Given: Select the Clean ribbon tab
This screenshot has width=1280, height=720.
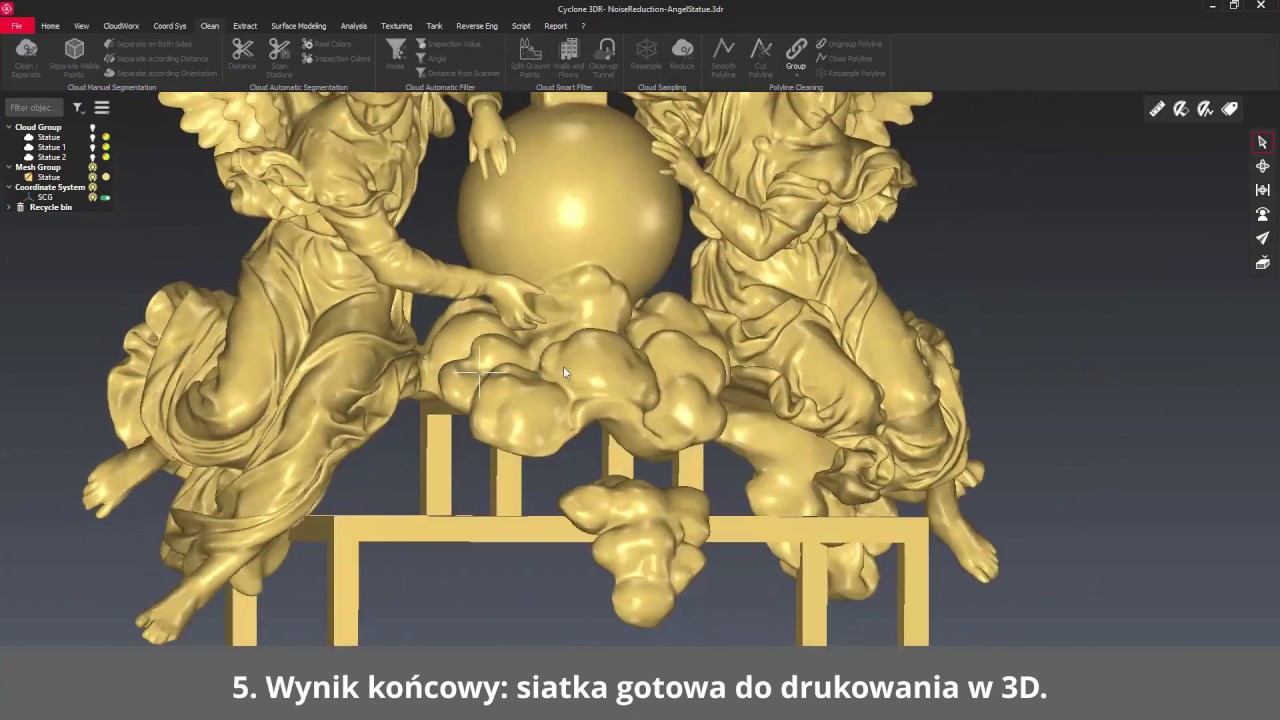Looking at the screenshot, I should coord(209,26).
